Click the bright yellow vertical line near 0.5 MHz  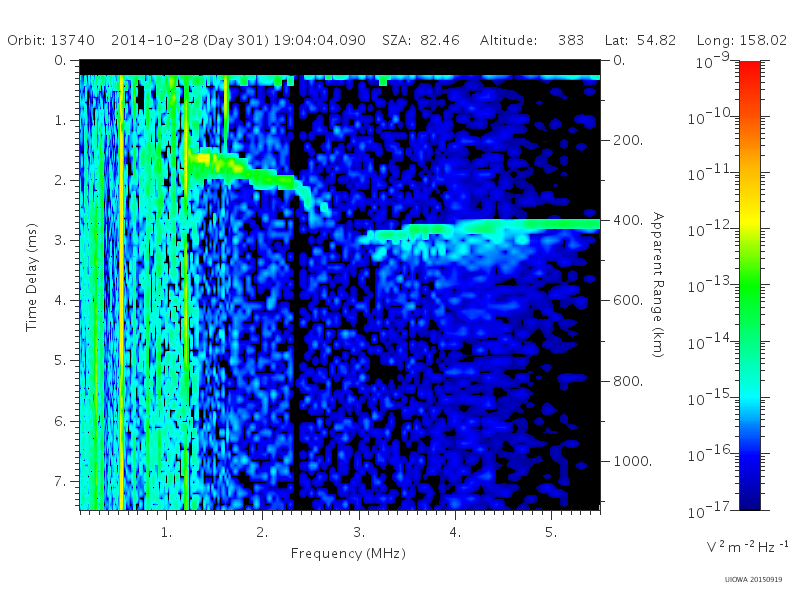(x=121, y=291)
